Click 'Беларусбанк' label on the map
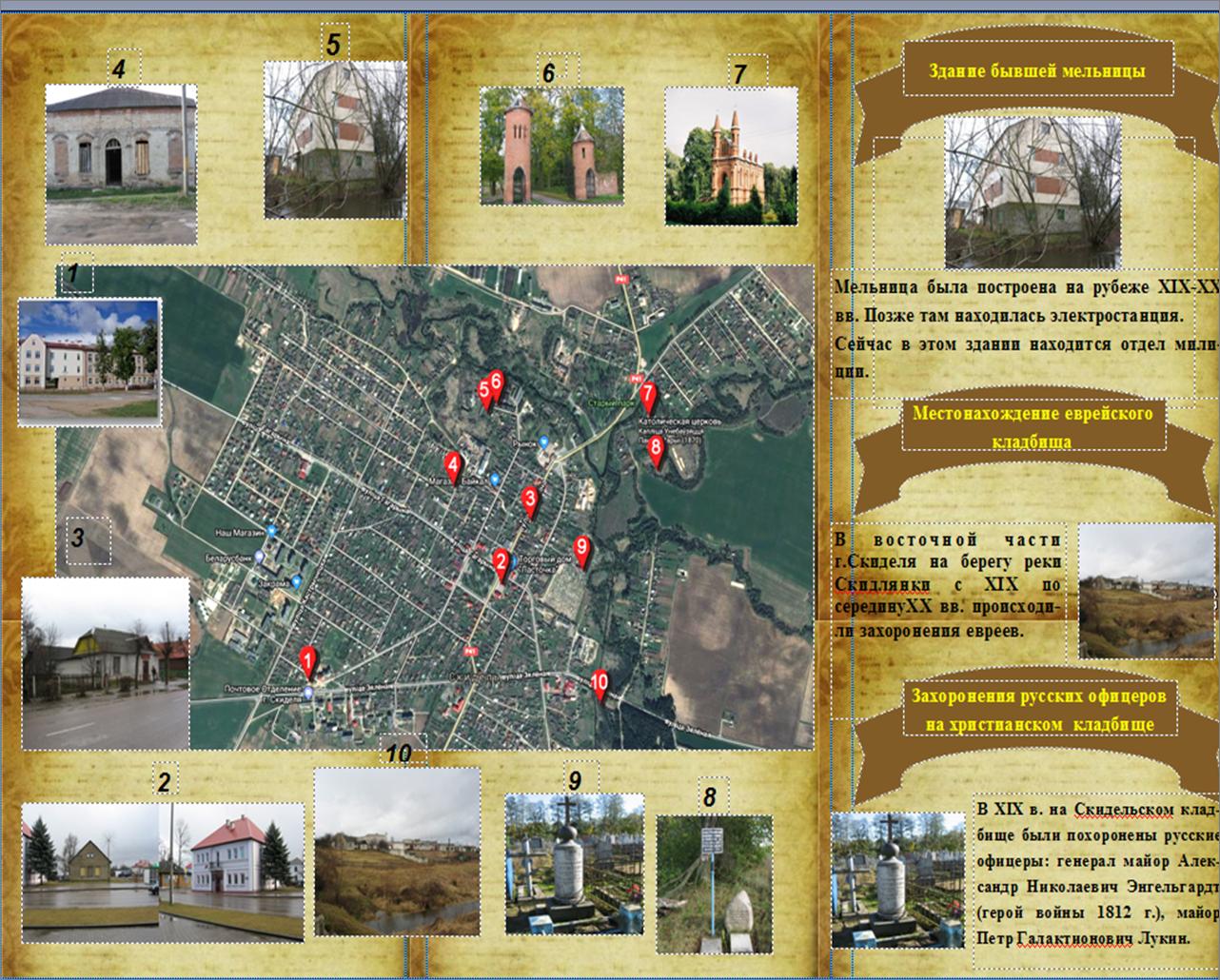 tap(226, 559)
